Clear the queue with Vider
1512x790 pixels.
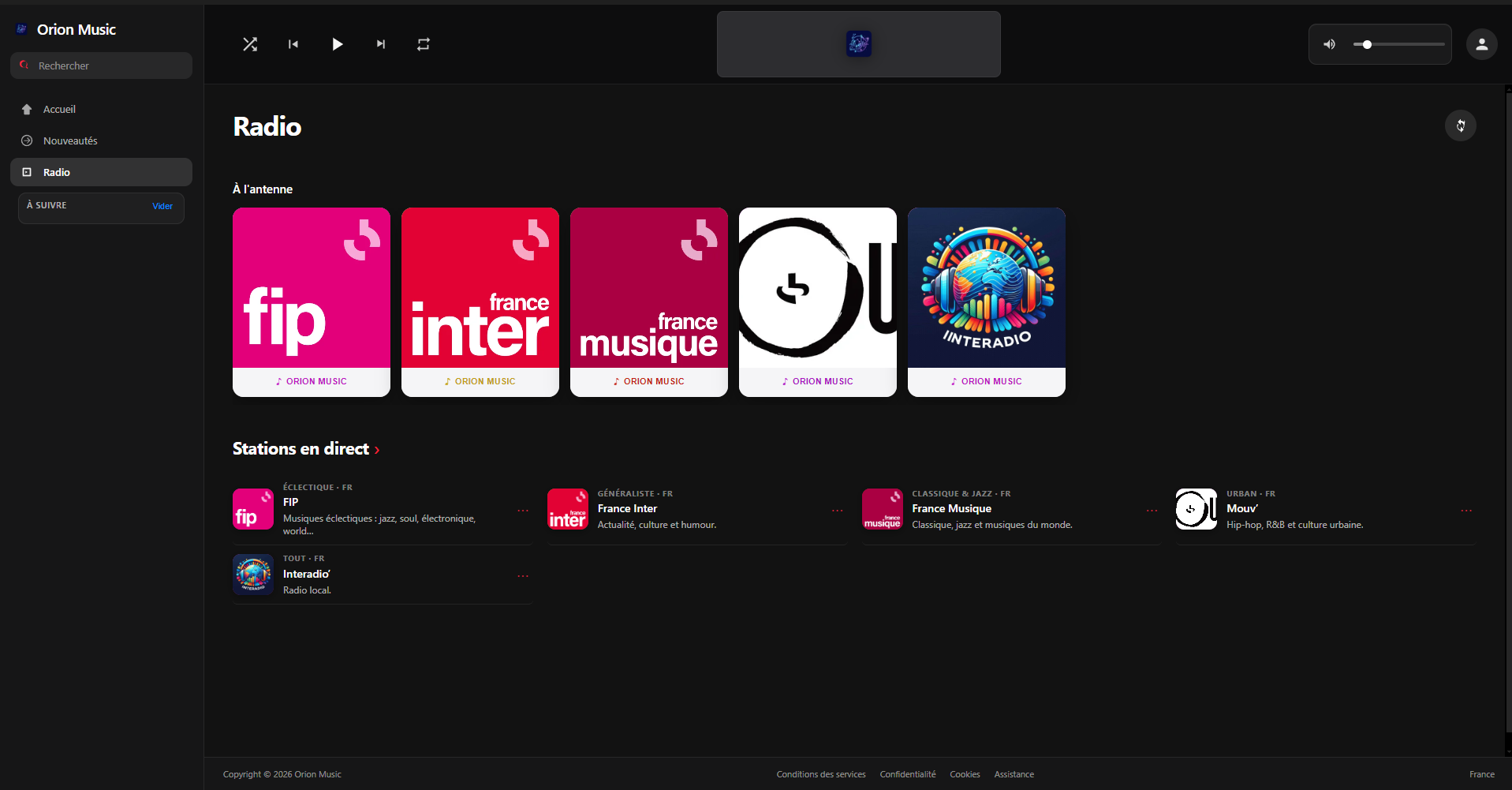pyautogui.click(x=162, y=206)
